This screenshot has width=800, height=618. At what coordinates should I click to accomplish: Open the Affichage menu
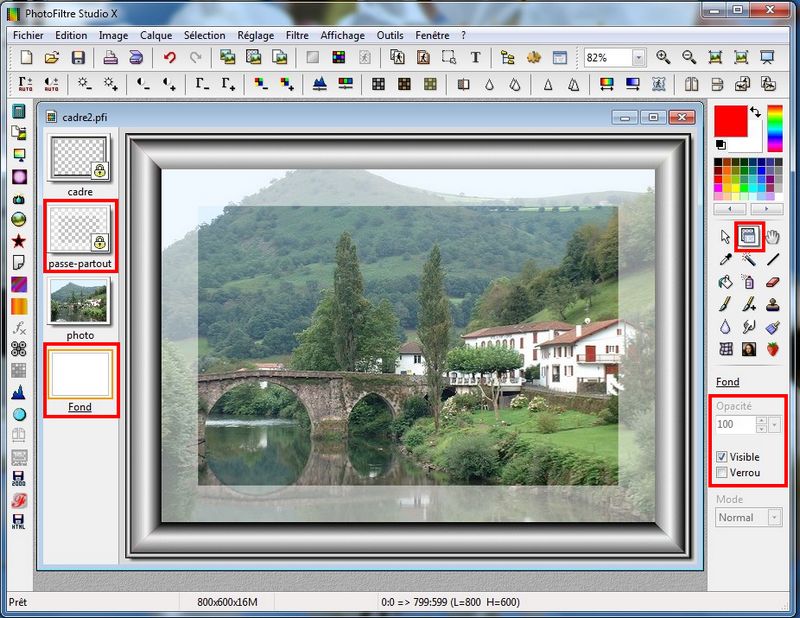point(342,35)
